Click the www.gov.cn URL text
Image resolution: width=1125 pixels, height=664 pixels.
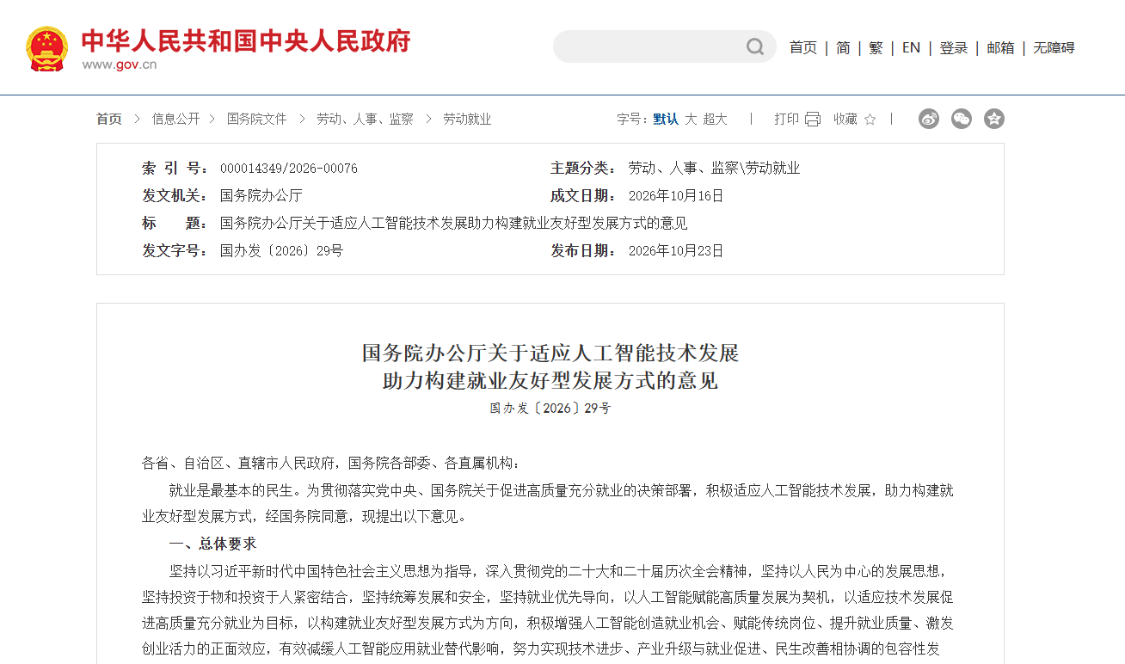[x=119, y=65]
